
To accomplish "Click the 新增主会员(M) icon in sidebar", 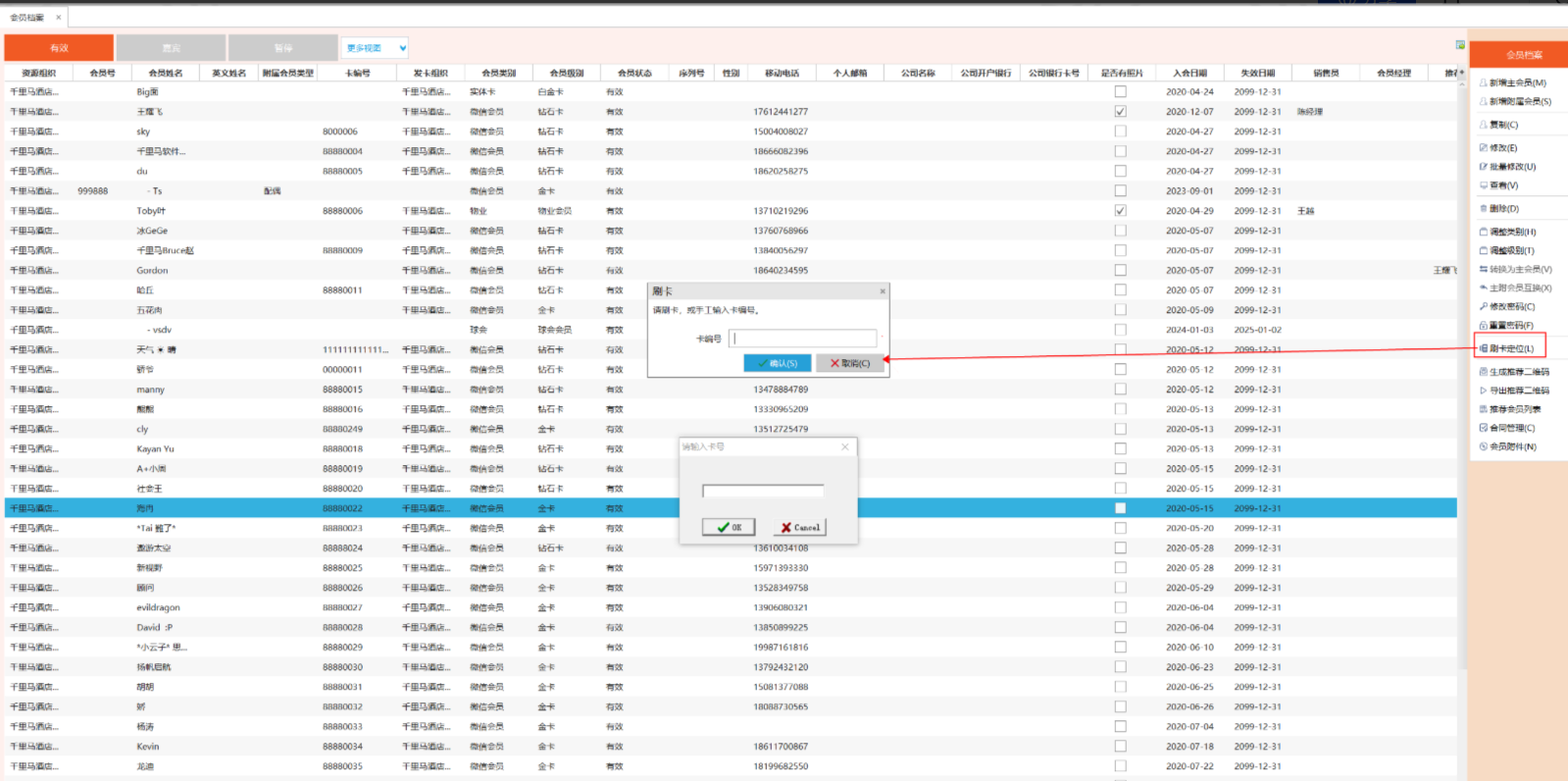I will pos(1484,83).
